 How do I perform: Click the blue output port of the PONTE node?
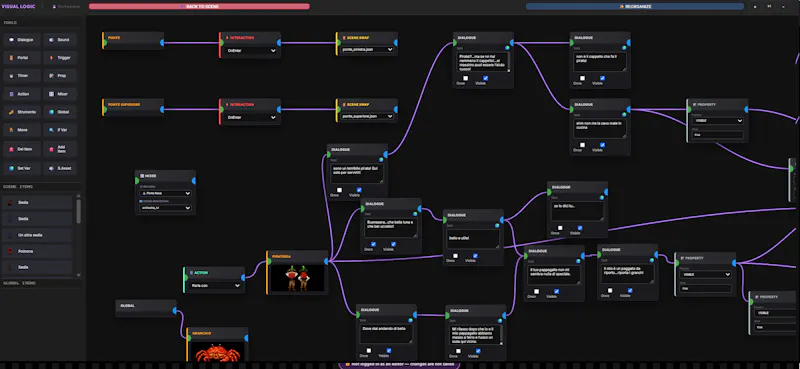click(162, 43)
